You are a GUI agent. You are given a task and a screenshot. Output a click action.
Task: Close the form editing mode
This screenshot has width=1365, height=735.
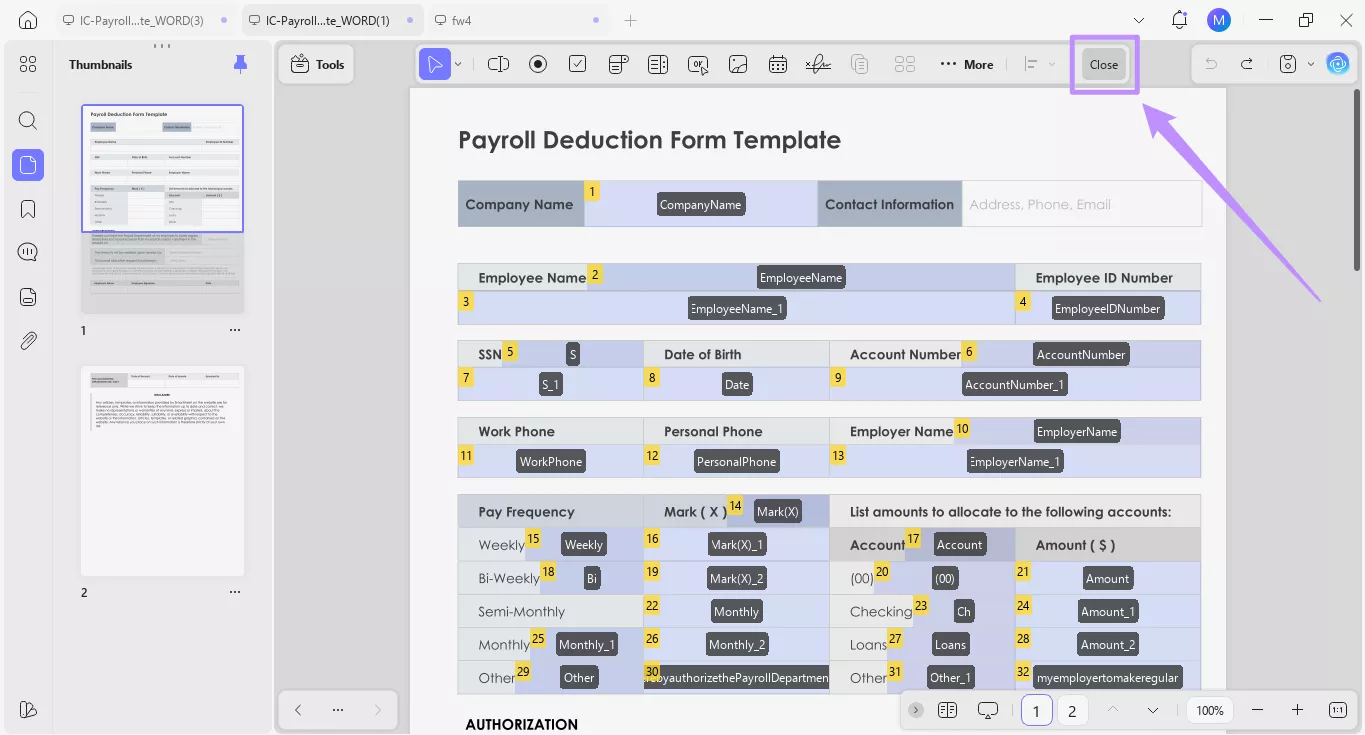pos(1104,64)
